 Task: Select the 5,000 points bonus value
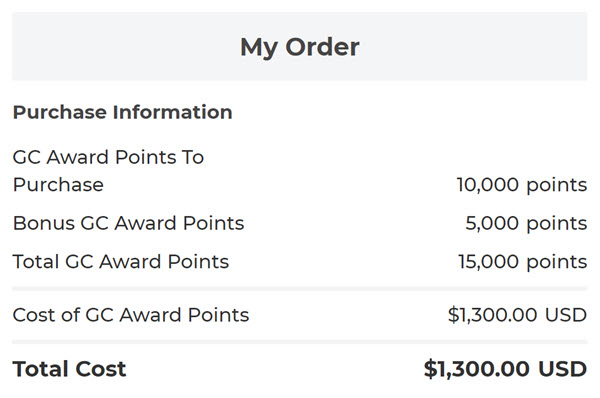526,223
